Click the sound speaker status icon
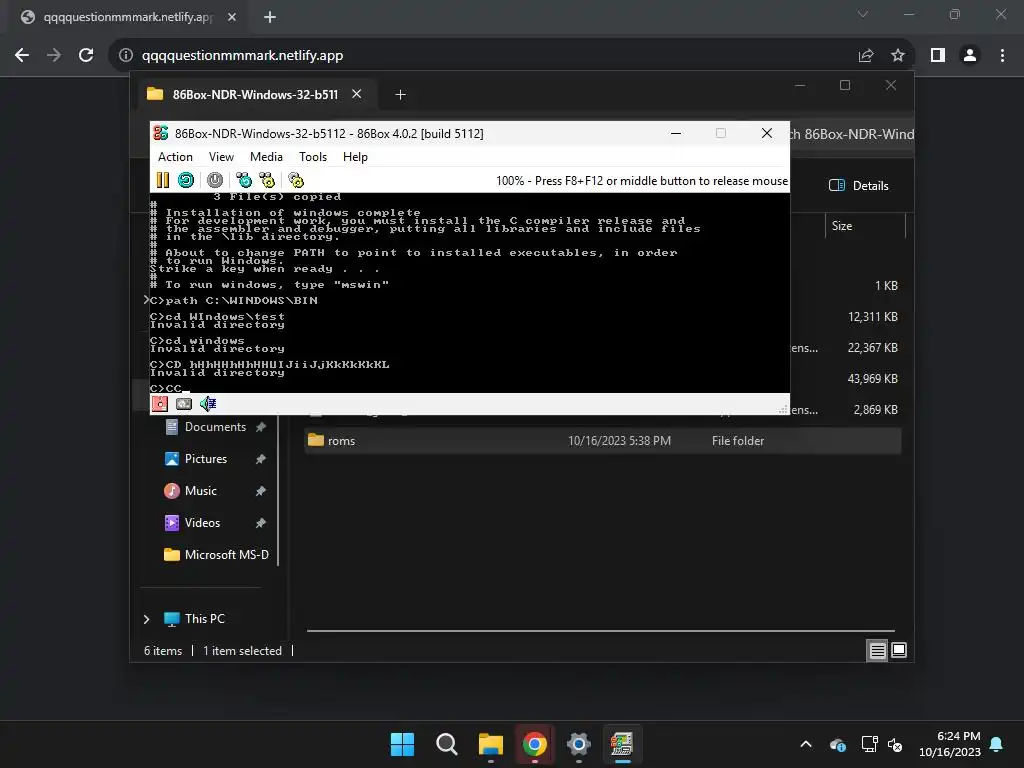The image size is (1024, 768). click(x=208, y=404)
